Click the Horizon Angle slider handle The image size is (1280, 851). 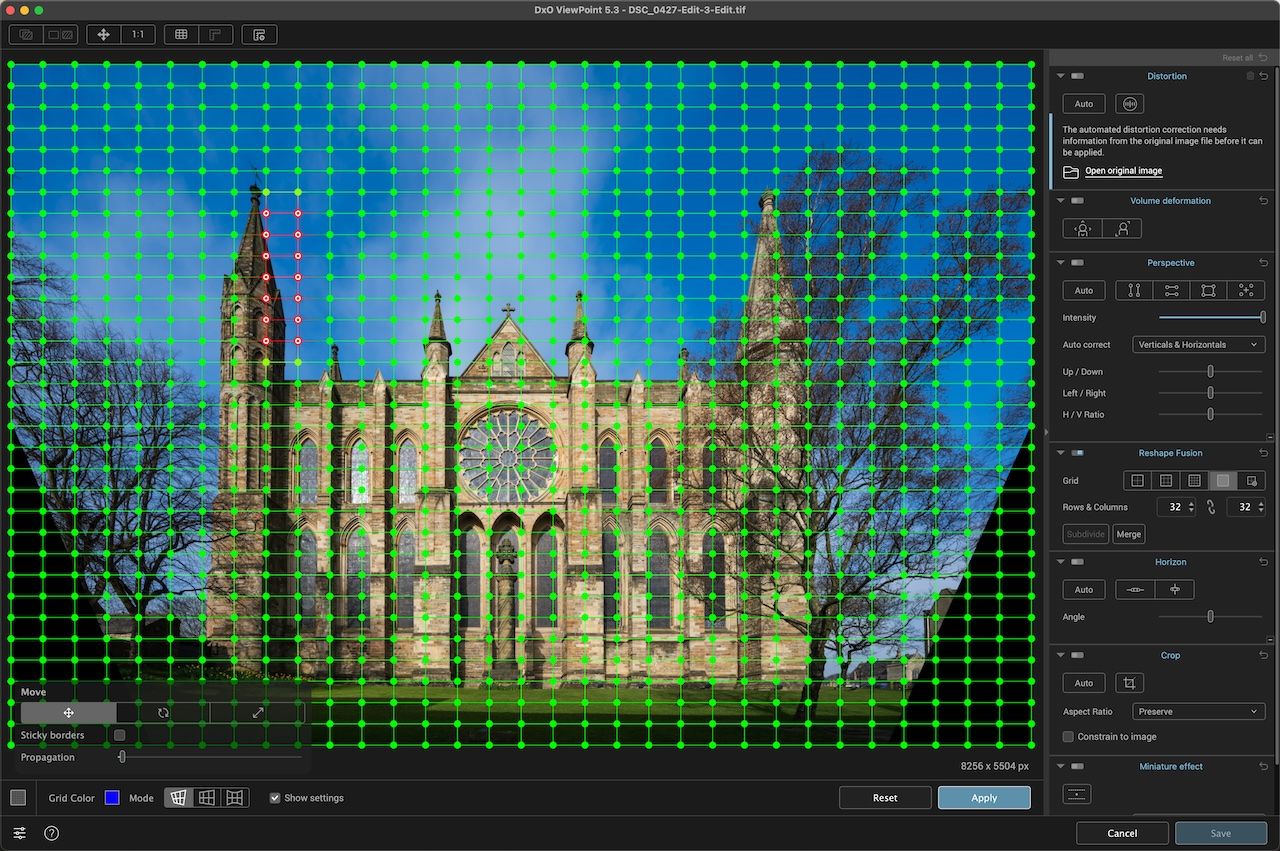pos(1210,617)
